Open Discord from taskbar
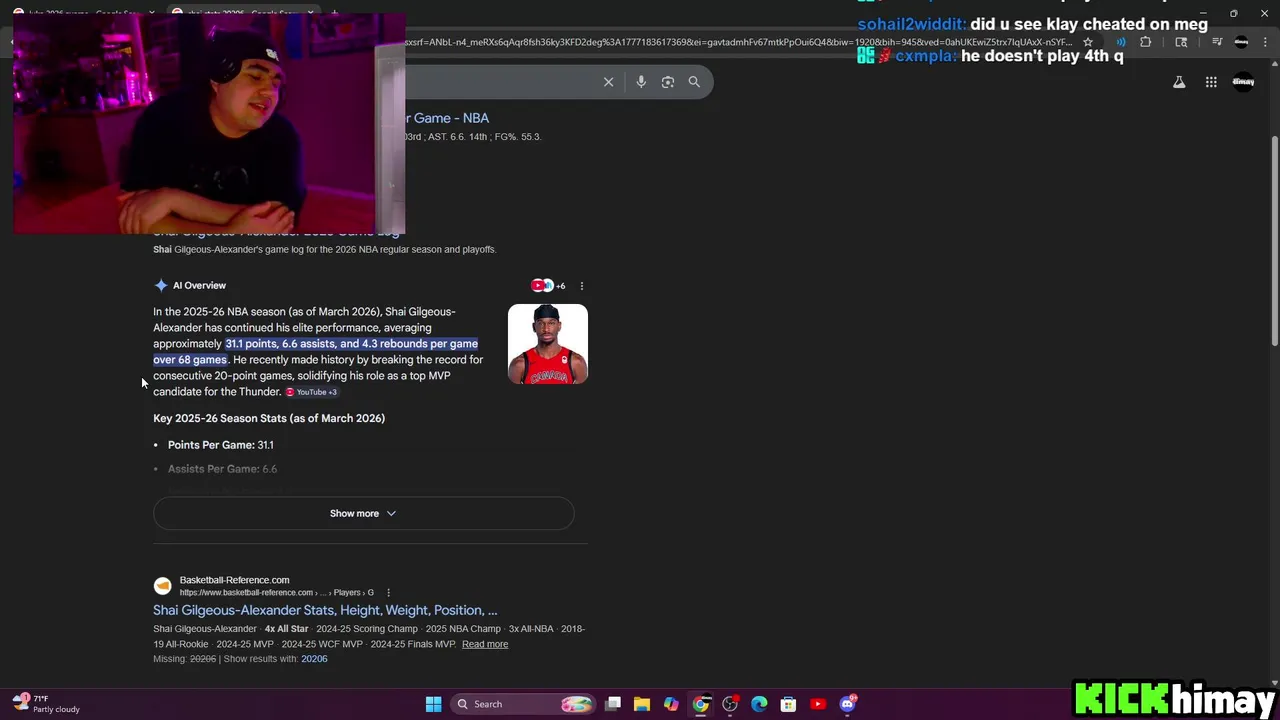The width and height of the screenshot is (1280, 720). pos(848,704)
